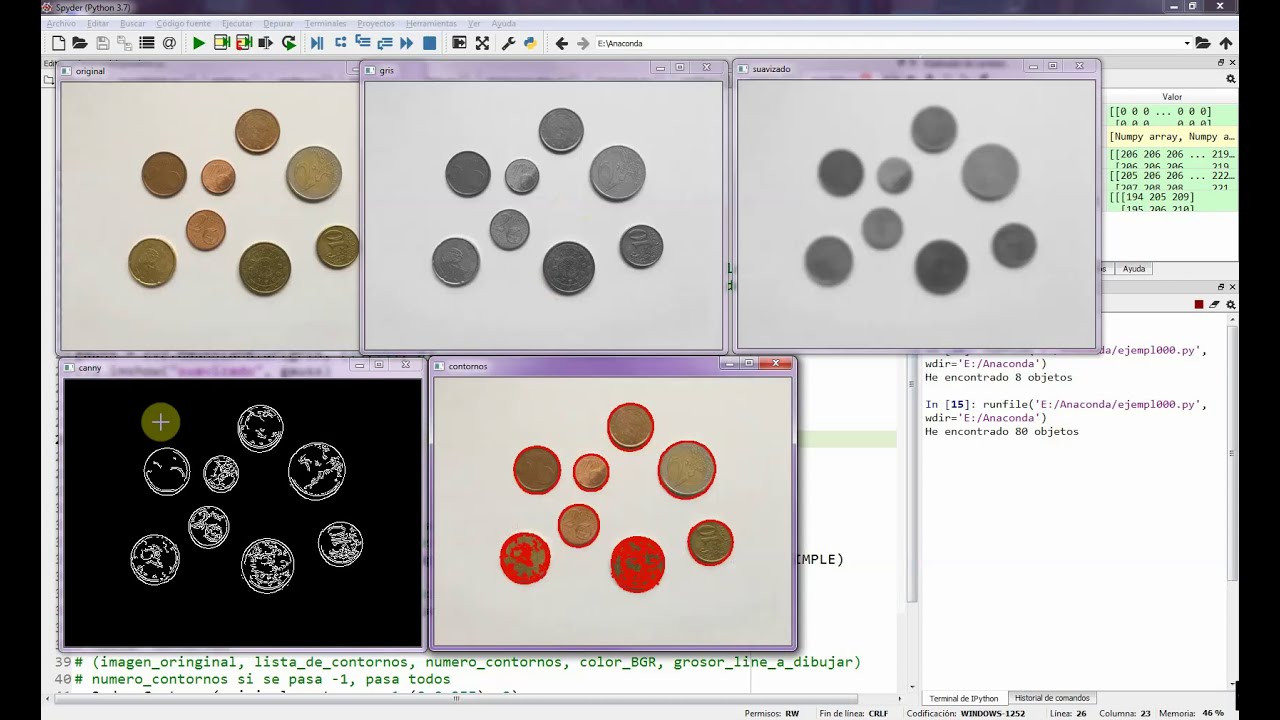This screenshot has height=720, width=1280.
Task: Focus the 'original' image window title
Action: pyautogui.click(x=90, y=71)
